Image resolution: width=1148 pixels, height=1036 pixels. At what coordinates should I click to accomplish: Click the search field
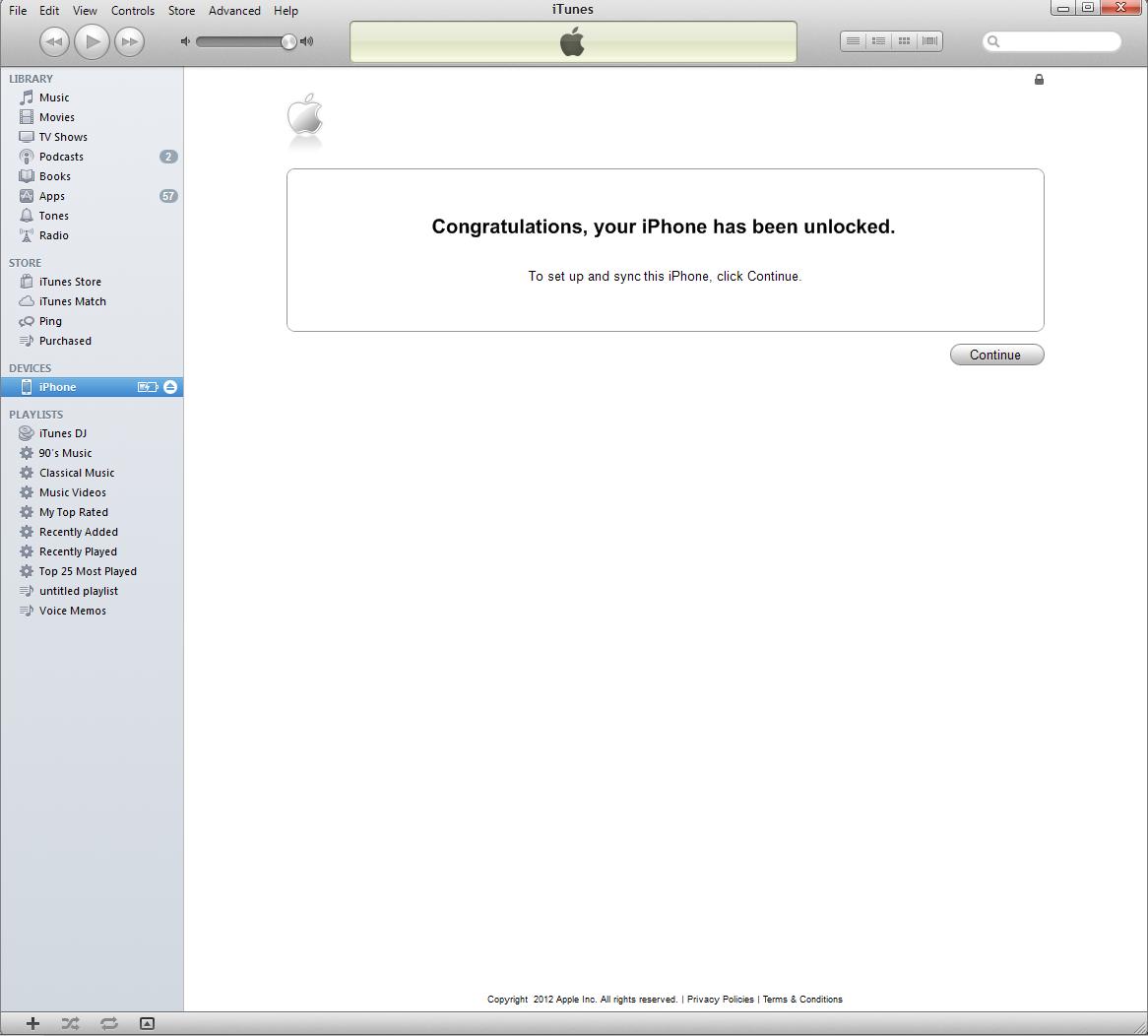1052,41
